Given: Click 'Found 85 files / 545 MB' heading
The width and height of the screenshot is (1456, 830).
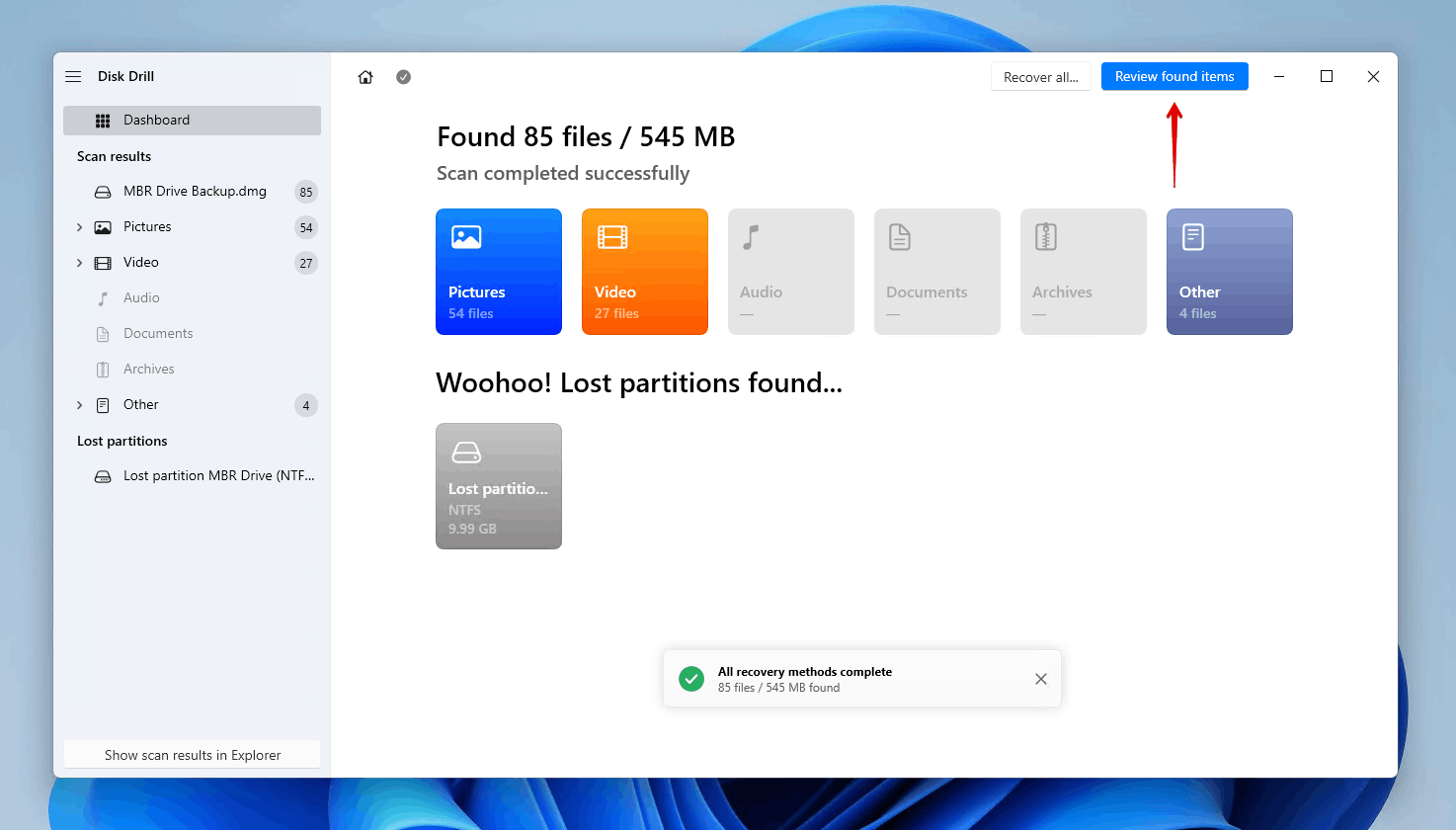Looking at the screenshot, I should coord(586,136).
